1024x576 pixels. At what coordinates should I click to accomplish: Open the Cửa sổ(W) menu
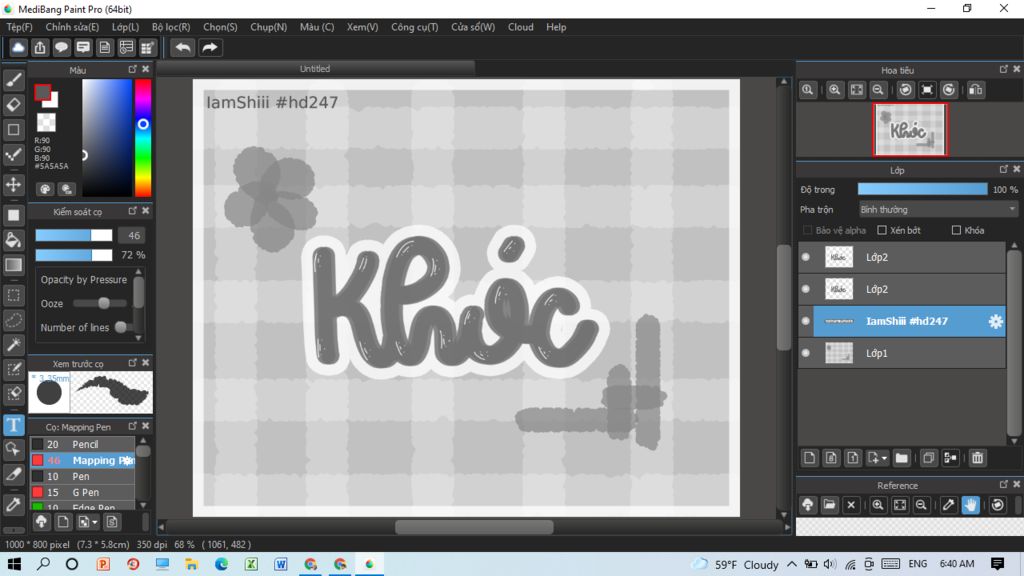[473, 27]
